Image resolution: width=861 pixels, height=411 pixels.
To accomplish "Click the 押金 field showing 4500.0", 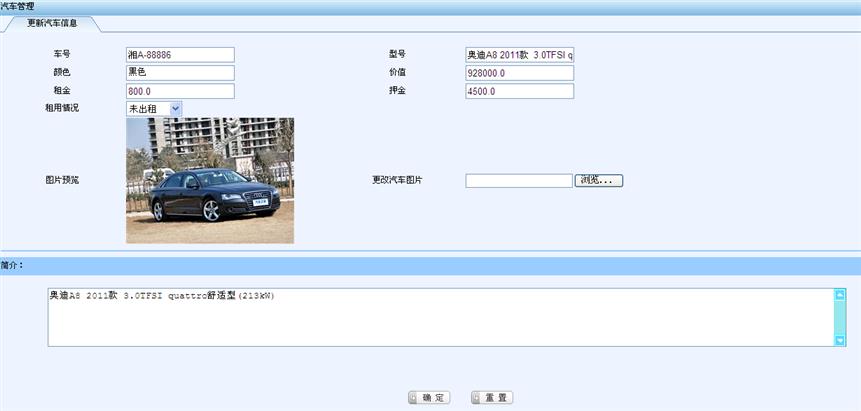I will [519, 91].
